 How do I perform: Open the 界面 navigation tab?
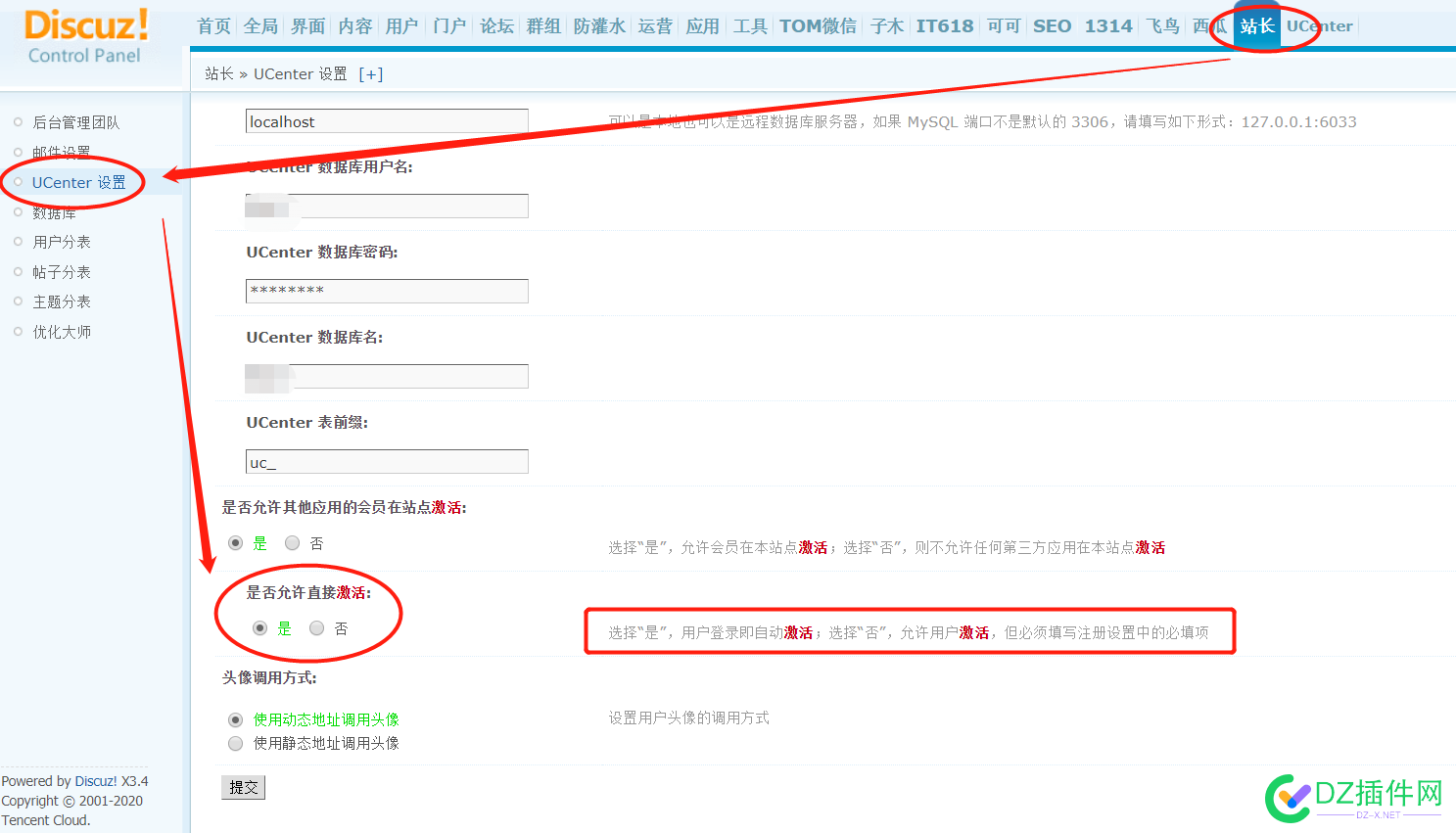307,26
